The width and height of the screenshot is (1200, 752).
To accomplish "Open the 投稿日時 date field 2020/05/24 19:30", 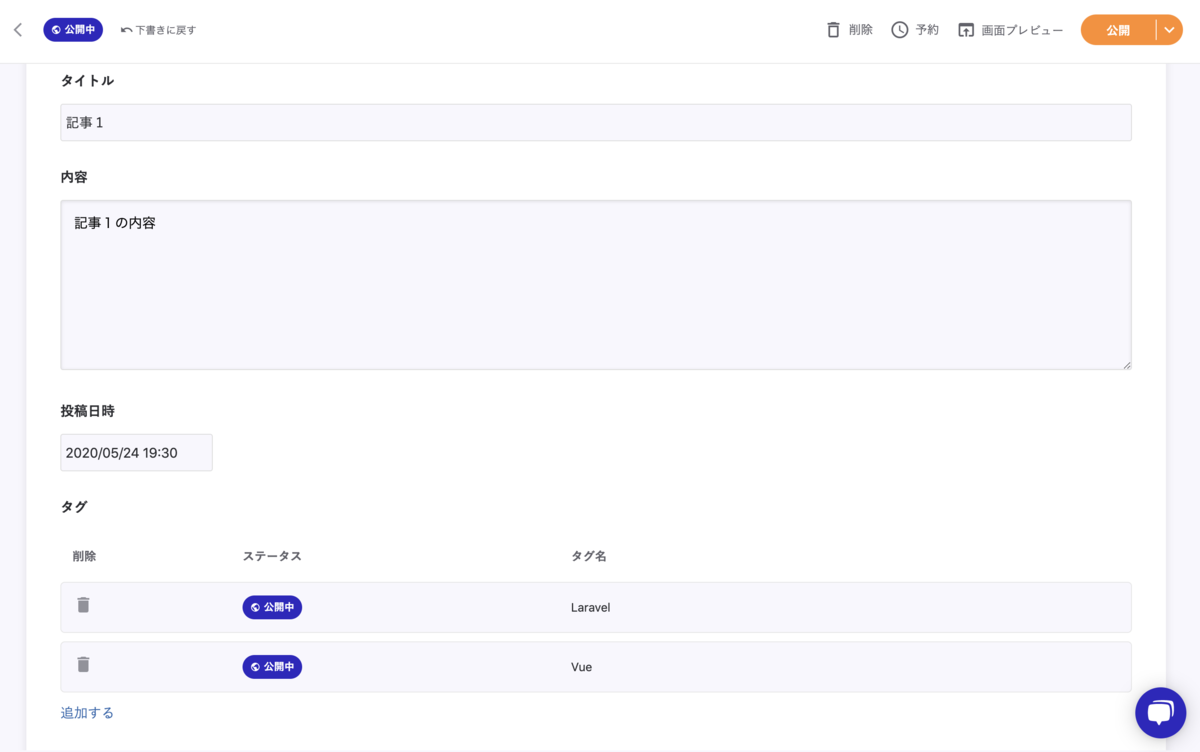I will click(137, 452).
